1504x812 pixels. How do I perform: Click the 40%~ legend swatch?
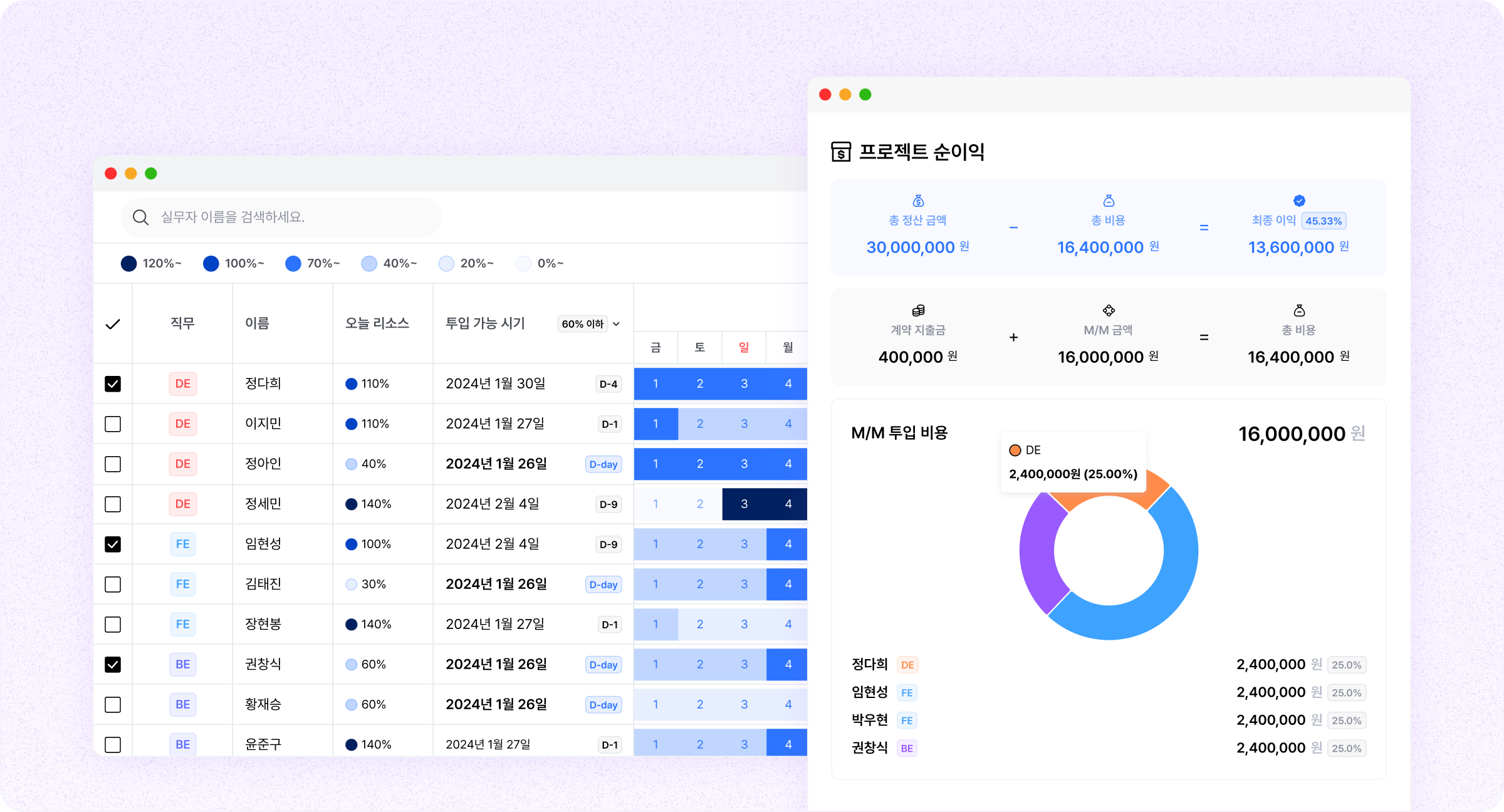(x=370, y=264)
